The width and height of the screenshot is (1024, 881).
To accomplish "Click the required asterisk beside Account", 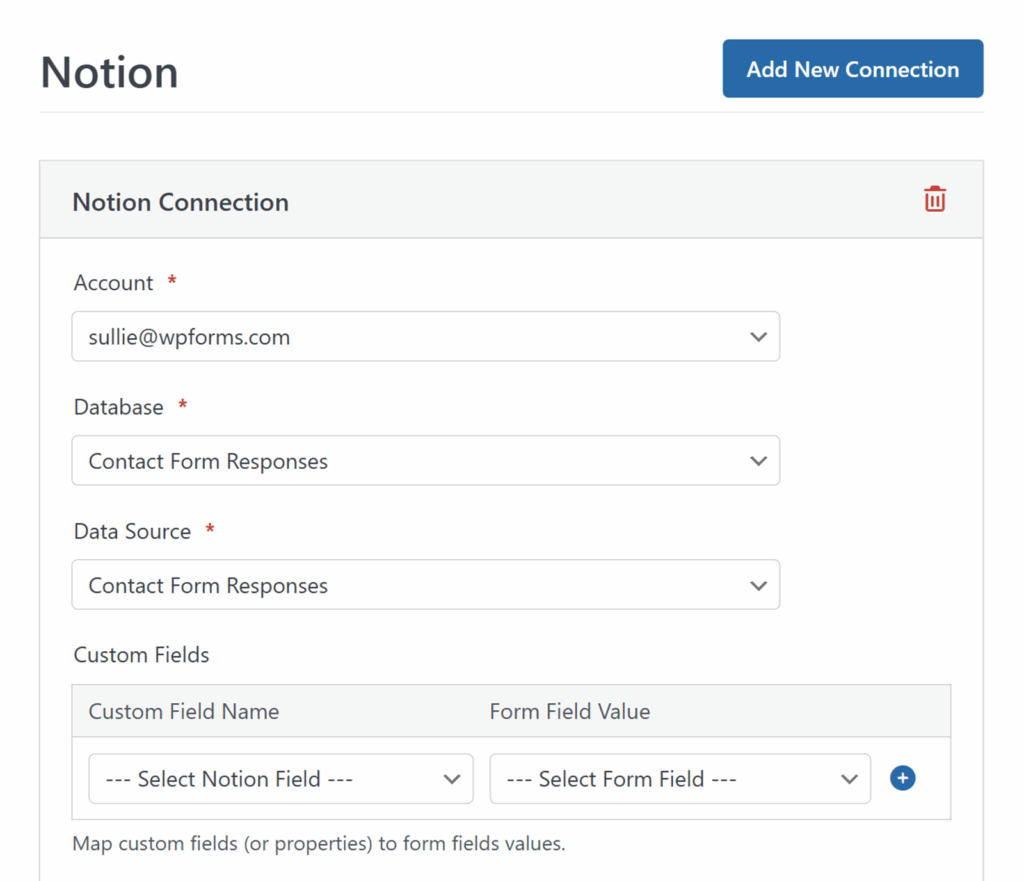I will (171, 283).
